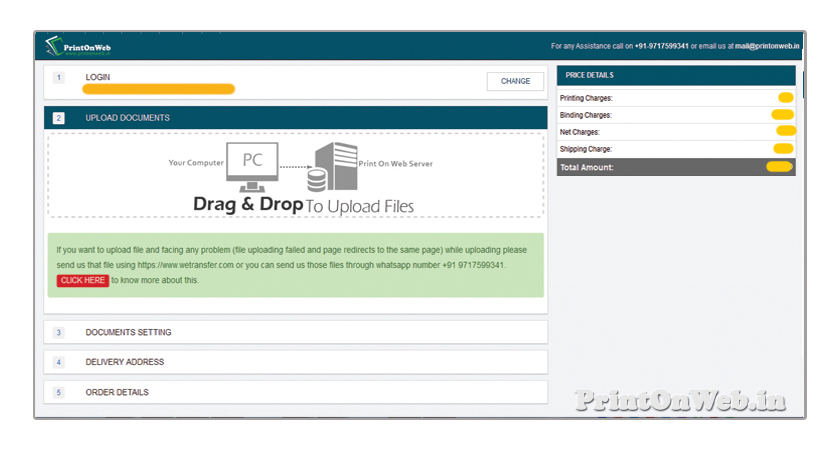840x450 pixels.
Task: Click the PrintOnWeb logo
Action: click(78, 47)
